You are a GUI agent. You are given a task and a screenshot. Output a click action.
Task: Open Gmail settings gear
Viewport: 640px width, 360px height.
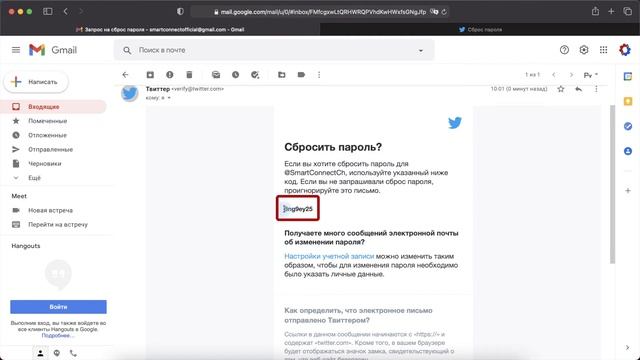tap(584, 50)
